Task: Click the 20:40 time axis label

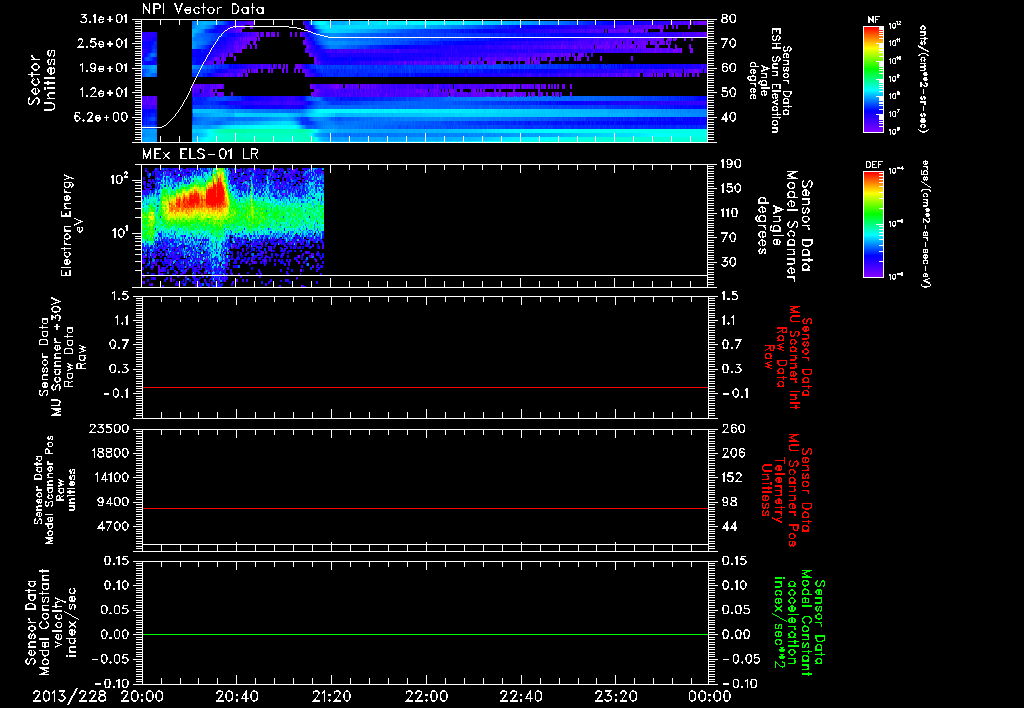Action: coord(236,697)
